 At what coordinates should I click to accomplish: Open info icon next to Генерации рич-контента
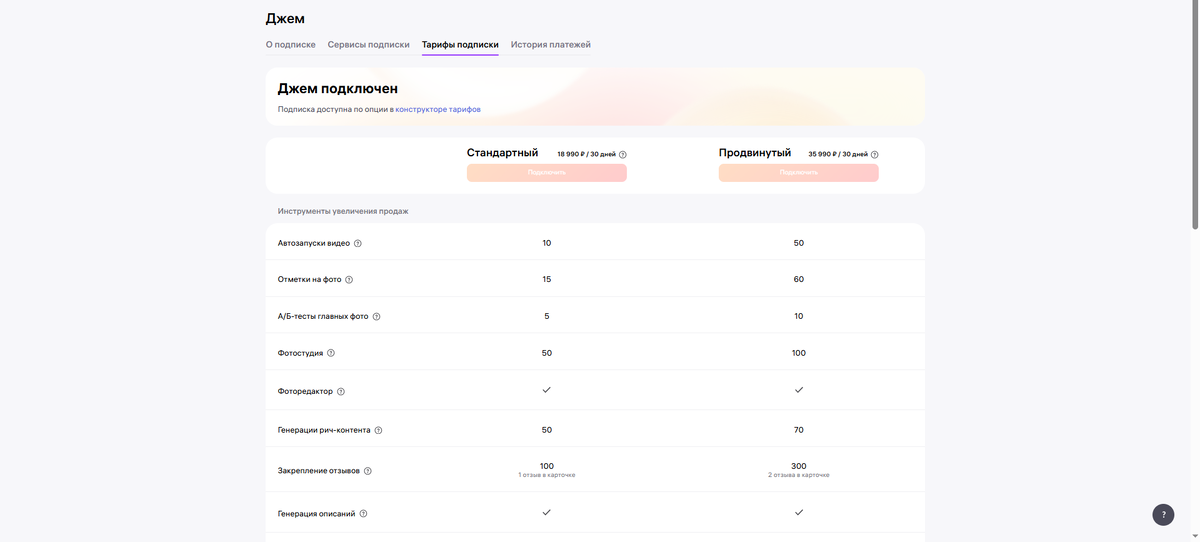(378, 431)
